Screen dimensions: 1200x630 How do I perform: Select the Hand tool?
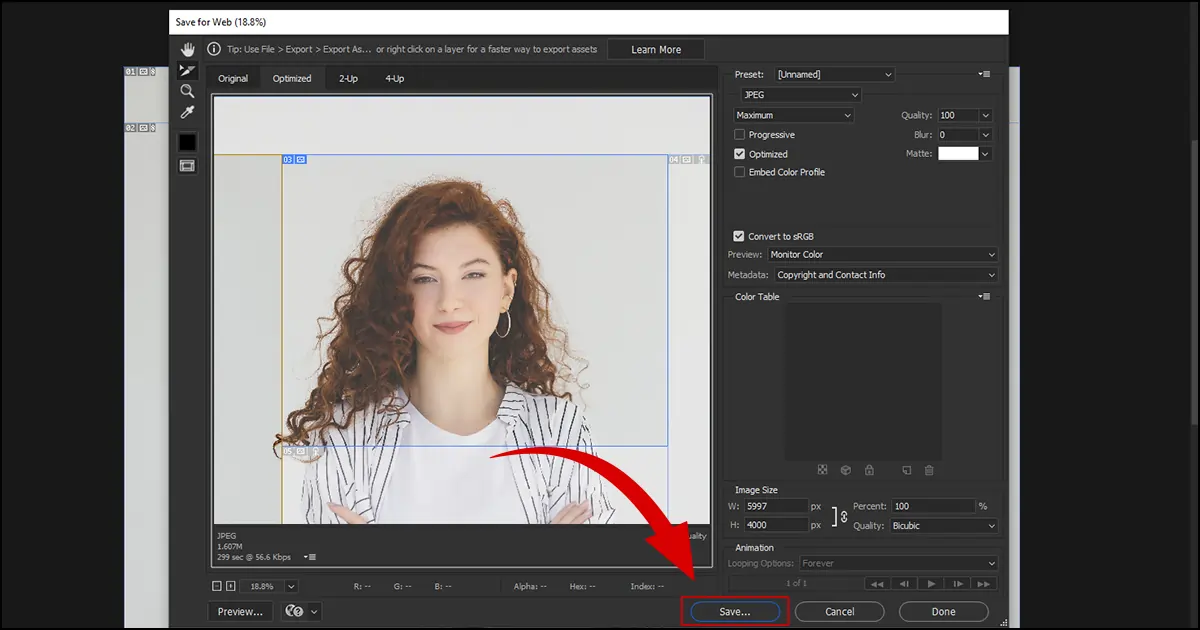click(x=187, y=48)
